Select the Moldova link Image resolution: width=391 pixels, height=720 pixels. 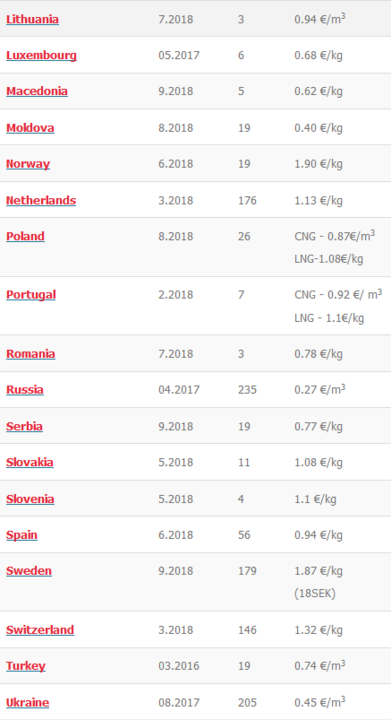(x=30, y=128)
